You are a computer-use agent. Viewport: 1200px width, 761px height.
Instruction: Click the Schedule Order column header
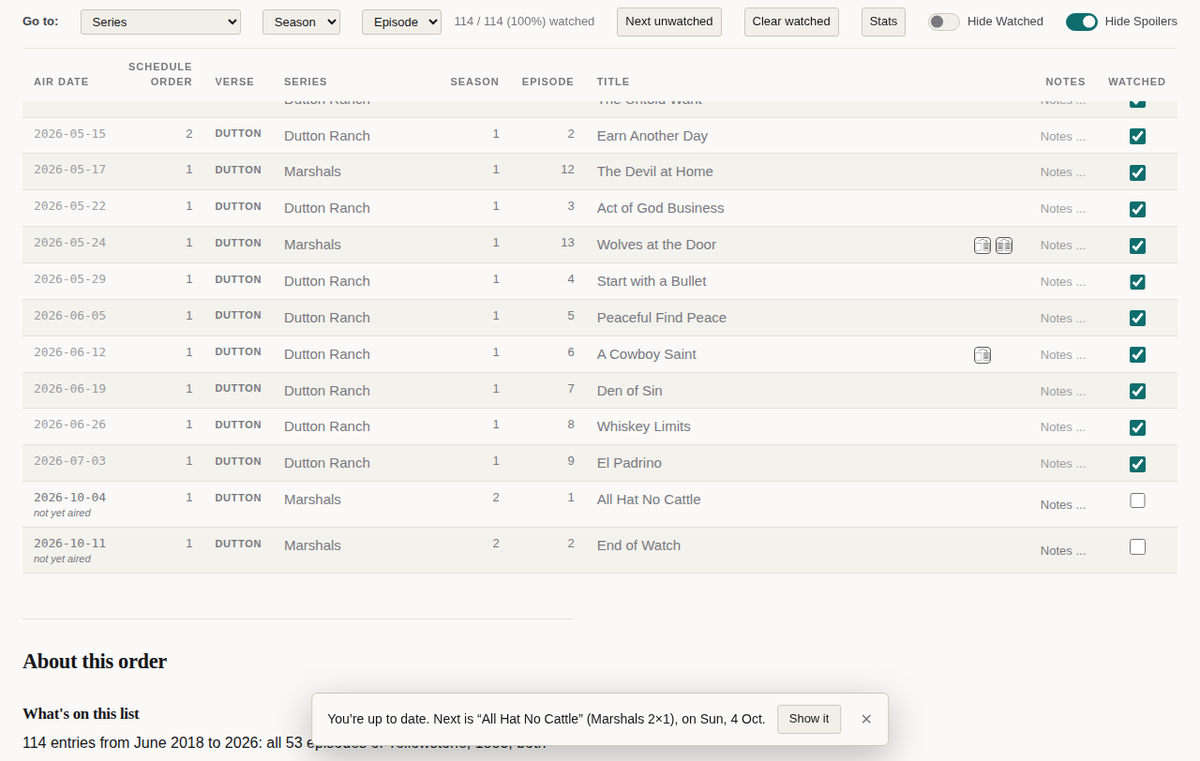pos(160,74)
